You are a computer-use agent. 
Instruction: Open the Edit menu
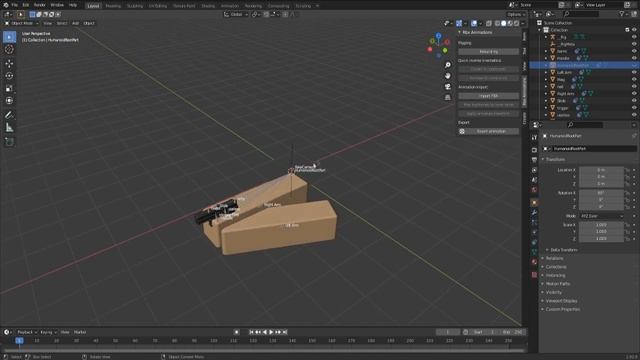point(26,5)
